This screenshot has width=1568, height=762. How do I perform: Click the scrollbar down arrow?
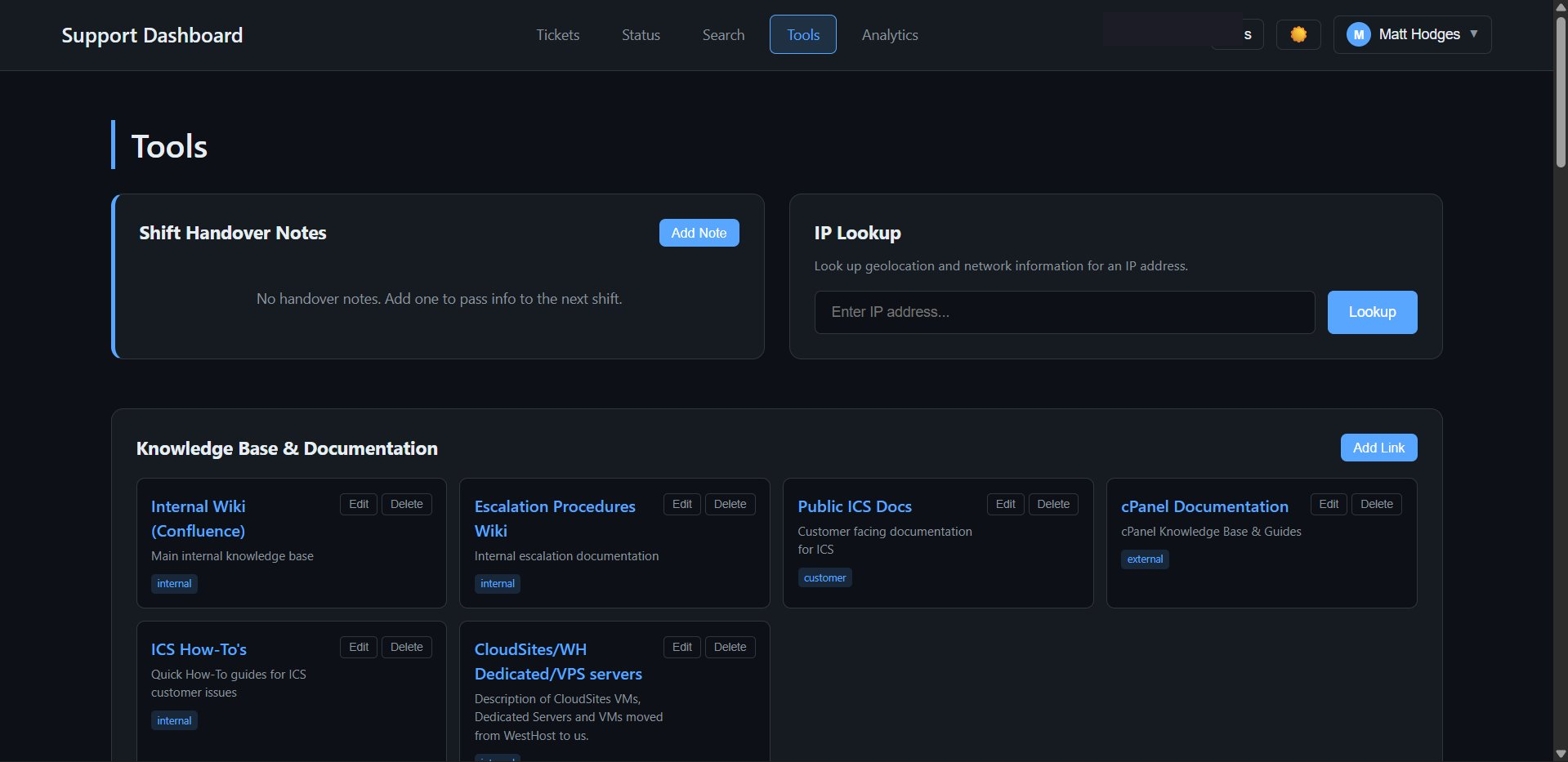(x=1559, y=753)
